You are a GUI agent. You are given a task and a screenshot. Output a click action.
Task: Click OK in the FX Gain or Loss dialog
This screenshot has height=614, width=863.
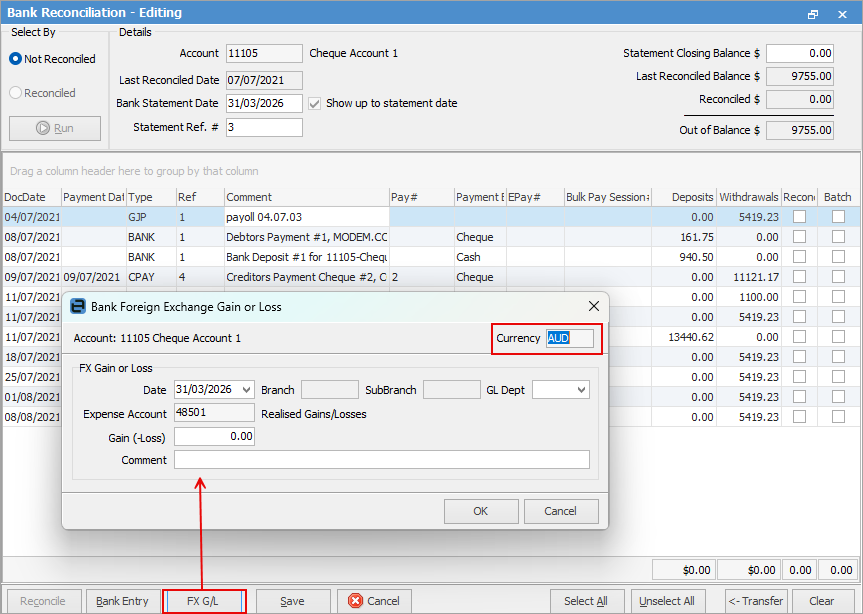click(x=481, y=511)
